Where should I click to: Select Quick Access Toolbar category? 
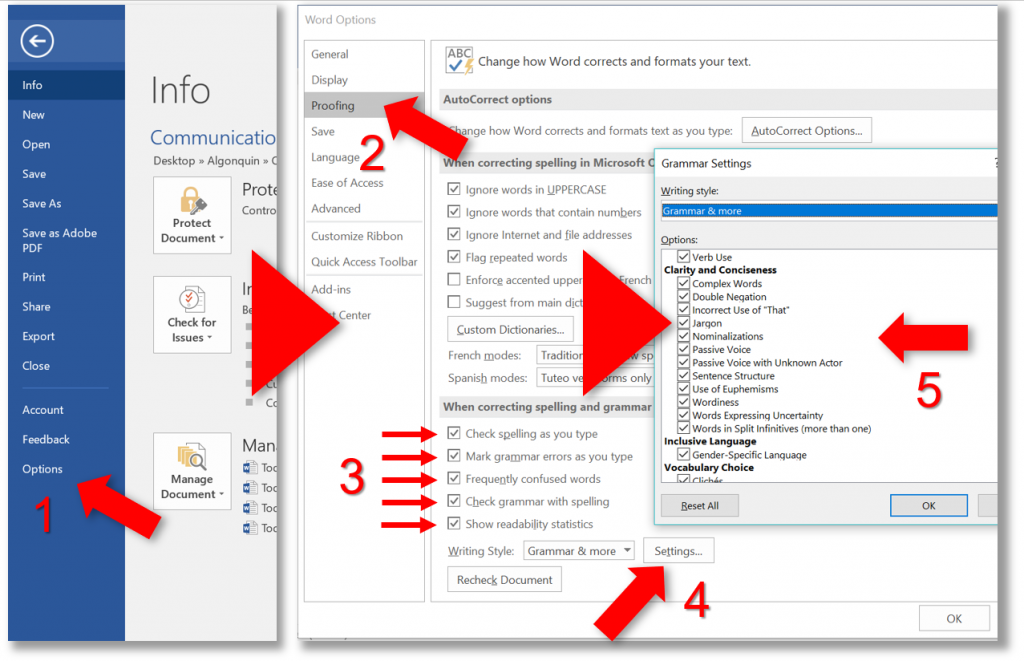point(364,261)
